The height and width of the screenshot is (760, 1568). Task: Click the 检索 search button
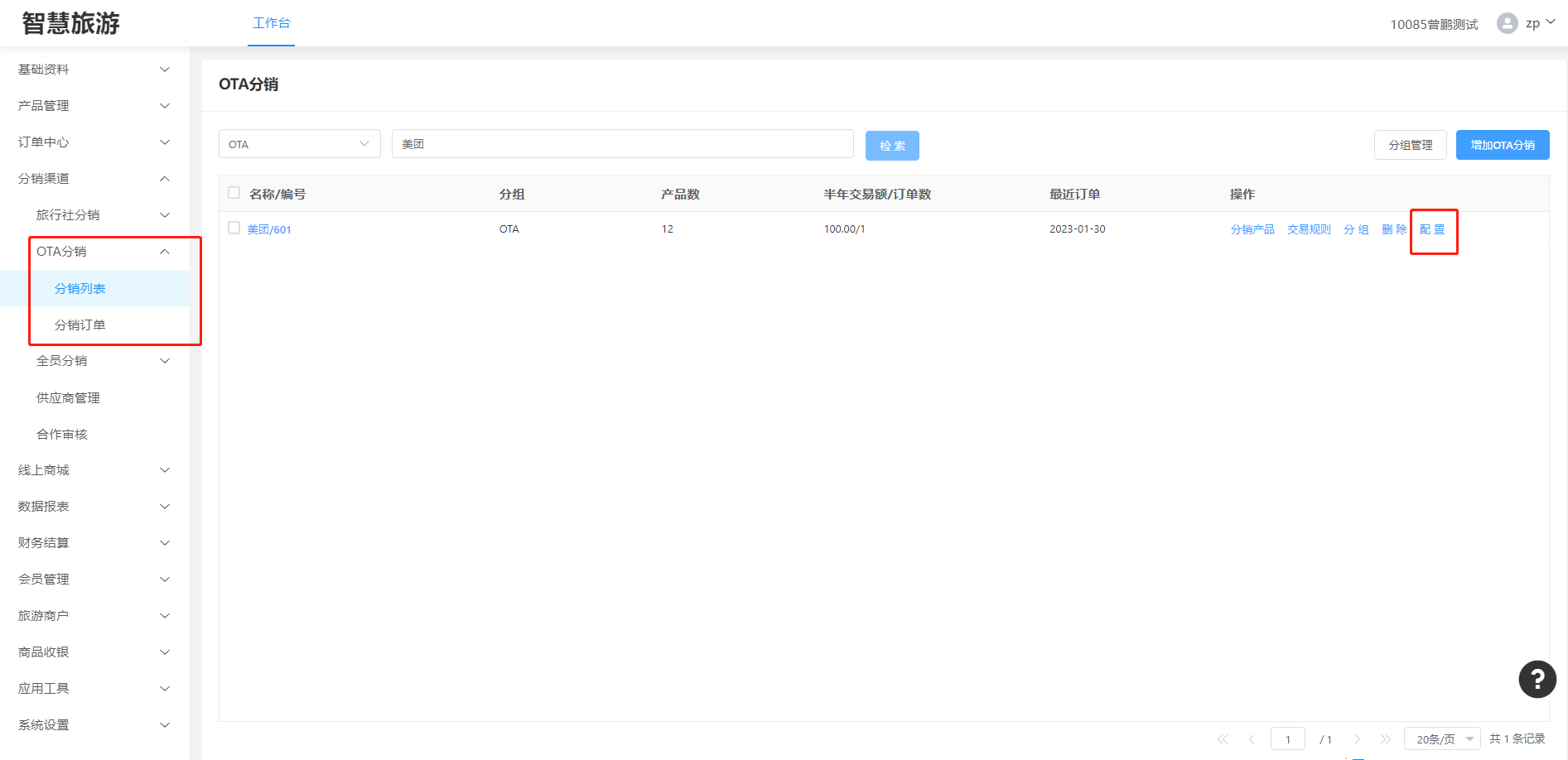click(892, 146)
